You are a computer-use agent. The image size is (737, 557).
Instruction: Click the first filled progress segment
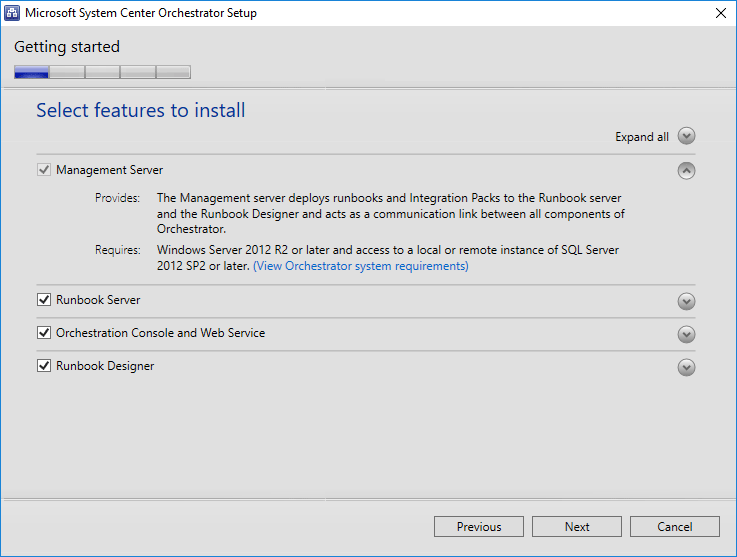31,72
